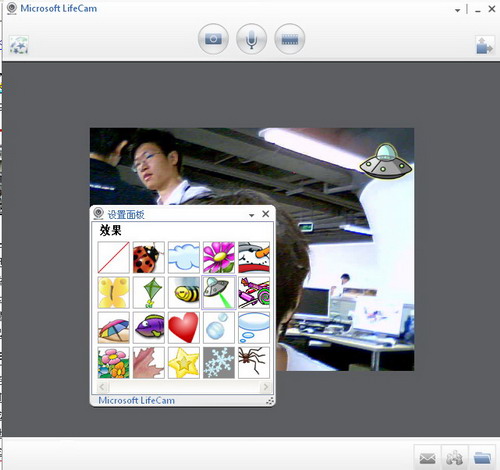Click the export arrow icon at top right
This screenshot has height=470, width=500.
[485, 45]
